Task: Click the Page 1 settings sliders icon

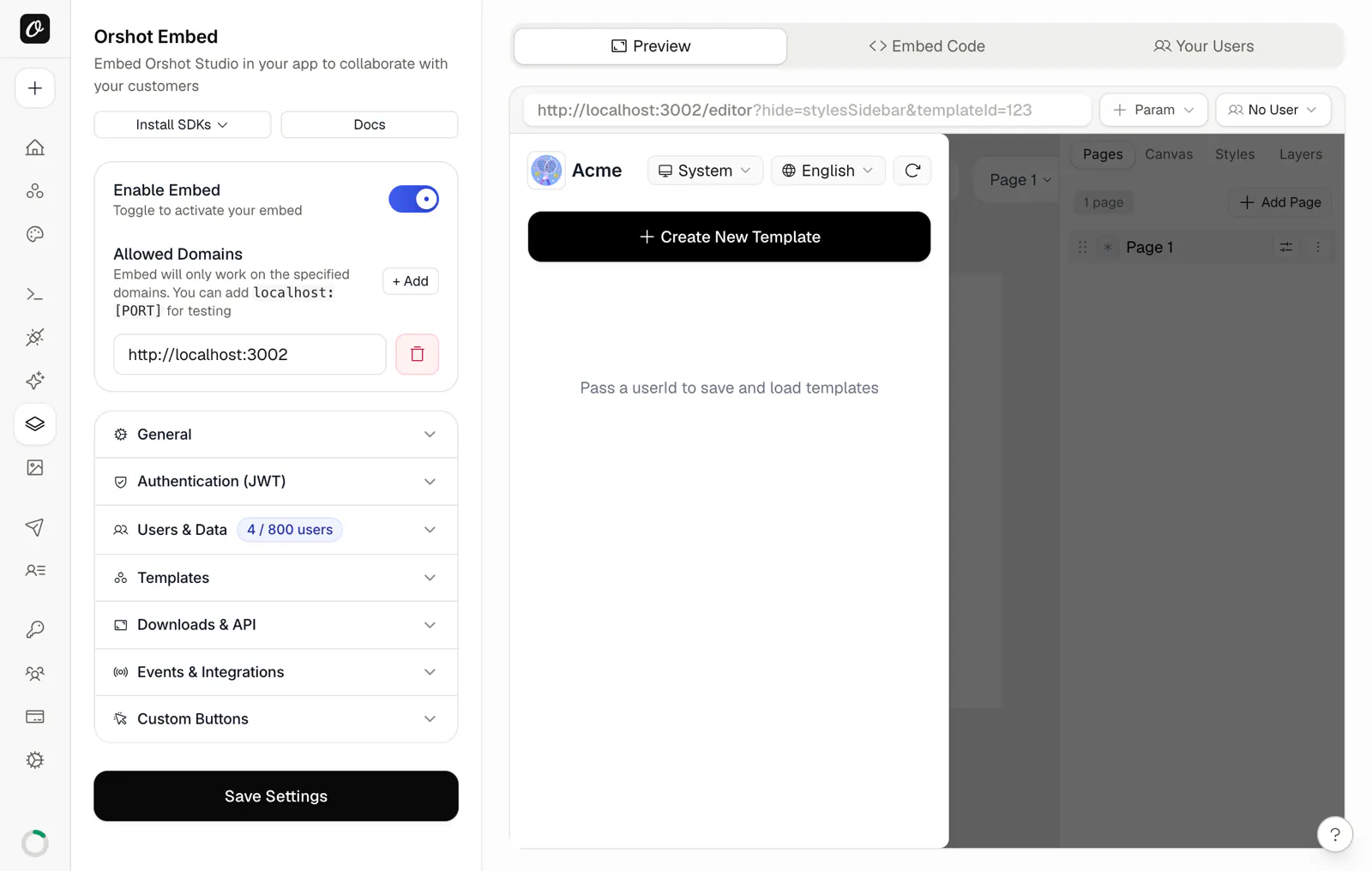Action: coord(1286,247)
